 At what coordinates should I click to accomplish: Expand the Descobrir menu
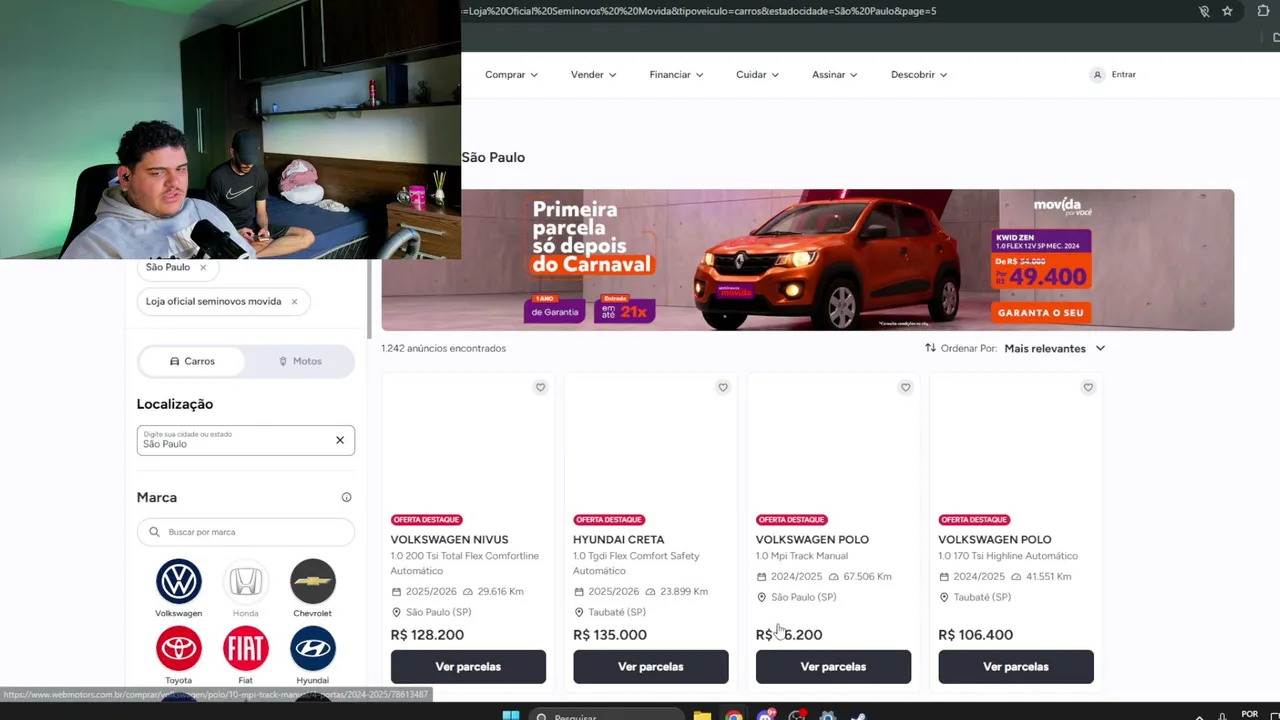point(919,74)
